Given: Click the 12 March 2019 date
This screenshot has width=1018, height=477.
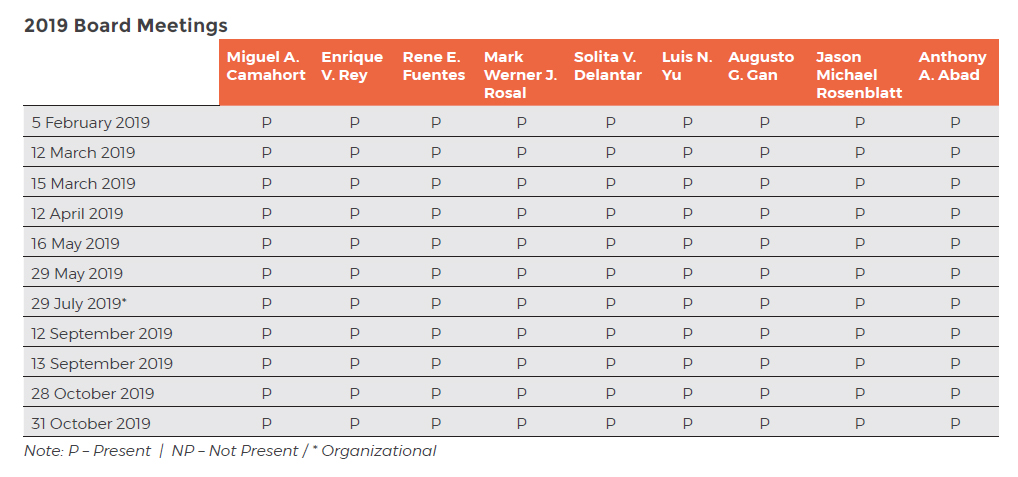Looking at the screenshot, I should (x=83, y=153).
